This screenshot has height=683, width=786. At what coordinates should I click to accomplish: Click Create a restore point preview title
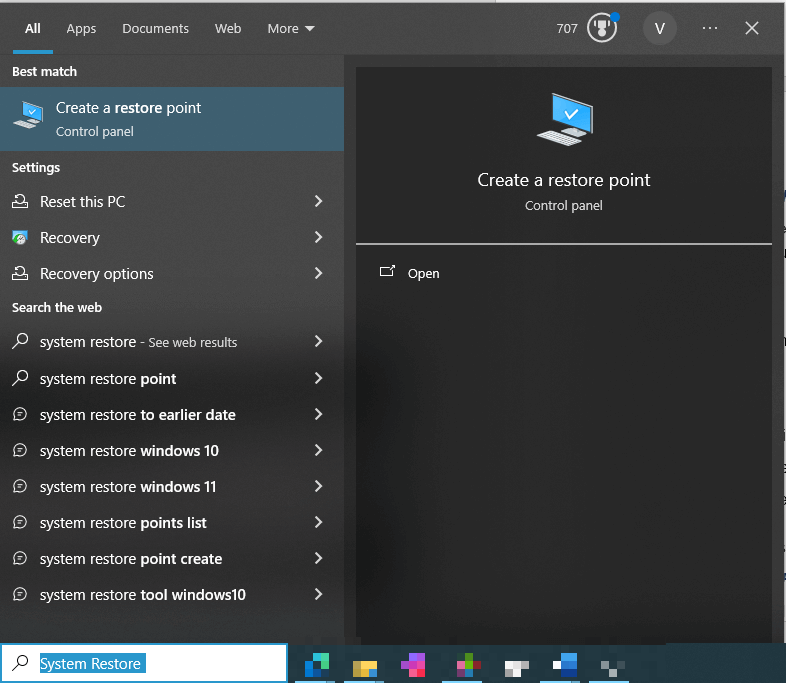[x=563, y=180]
